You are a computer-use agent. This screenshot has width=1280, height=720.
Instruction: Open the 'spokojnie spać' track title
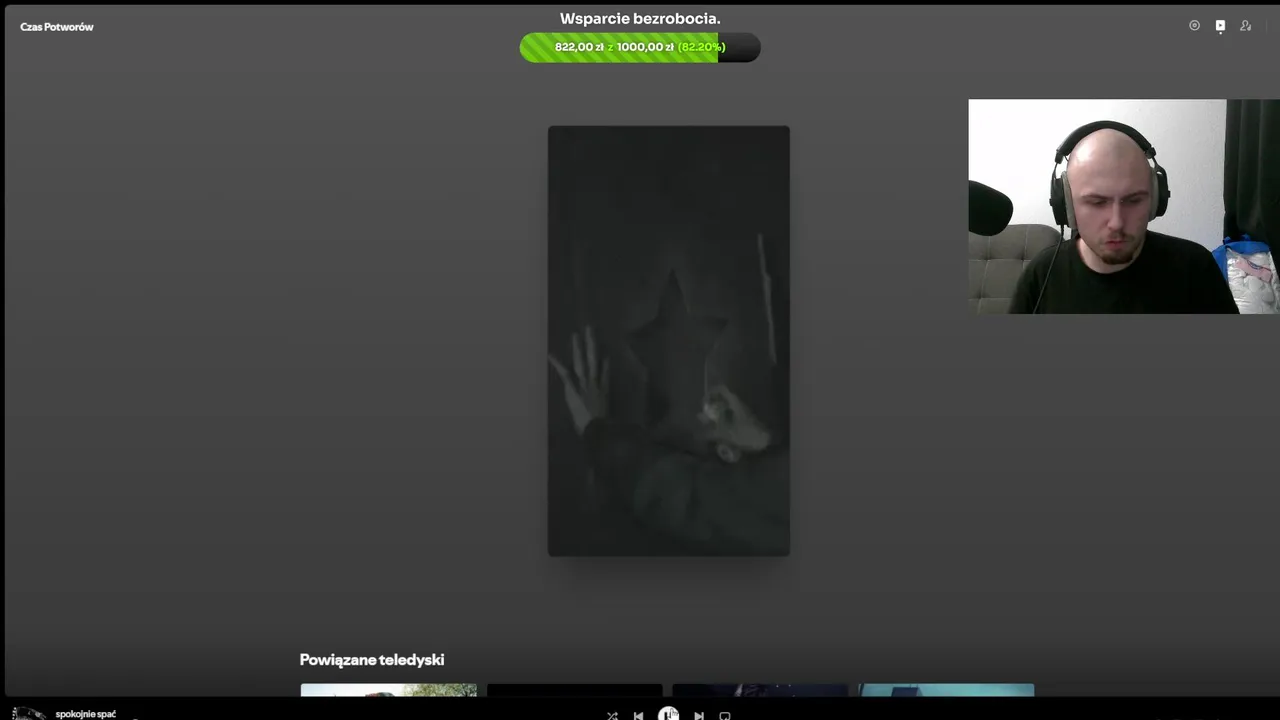(86, 714)
